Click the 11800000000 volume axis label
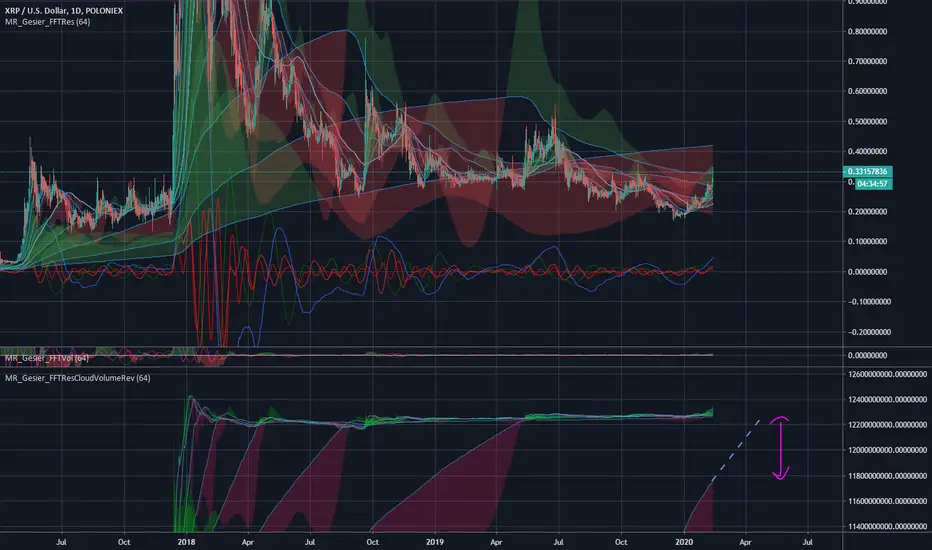Viewport: 932px width, 550px height. pyautogui.click(x=887, y=476)
